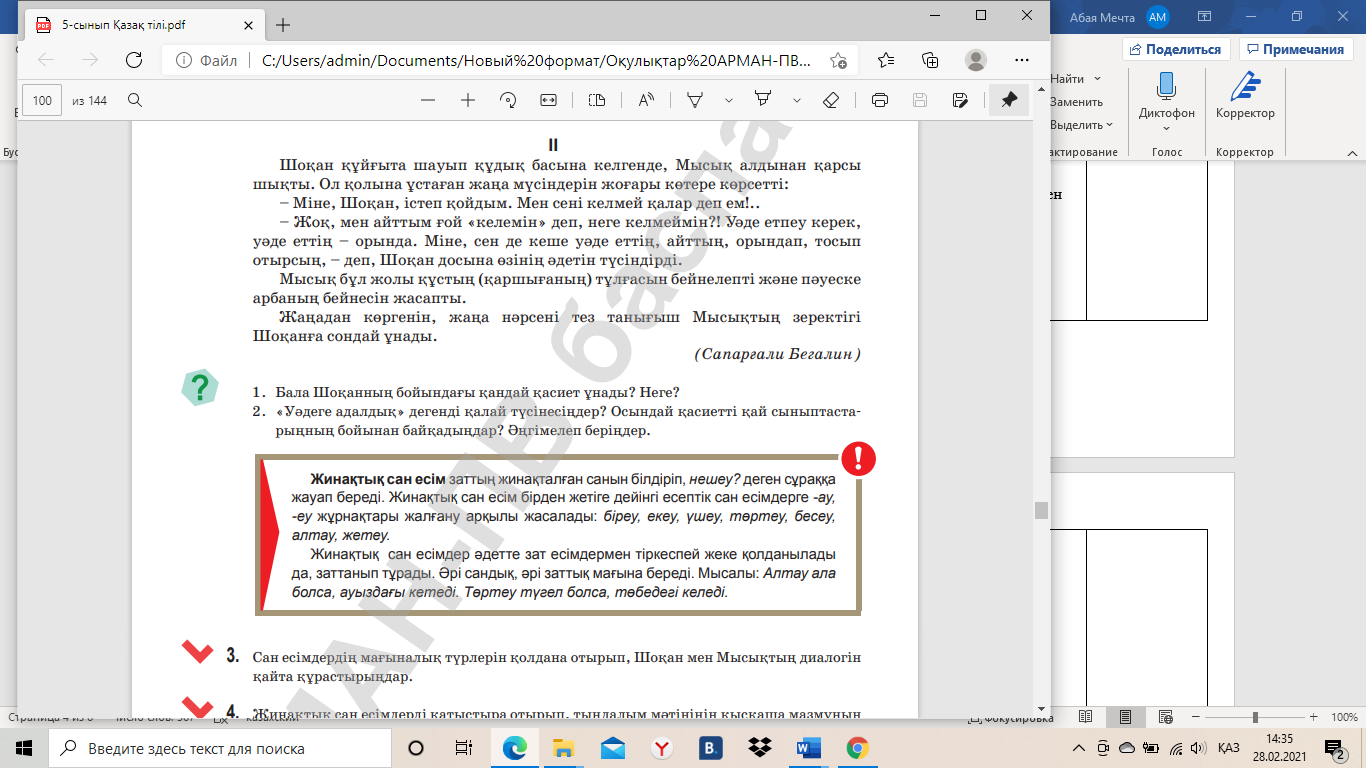
Task: Print the PDF document
Action: [880, 100]
